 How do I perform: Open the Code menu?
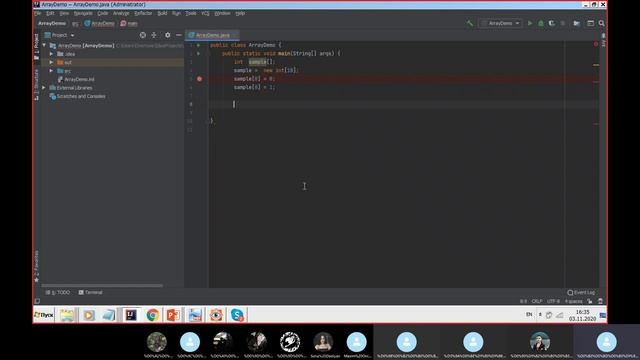point(103,13)
